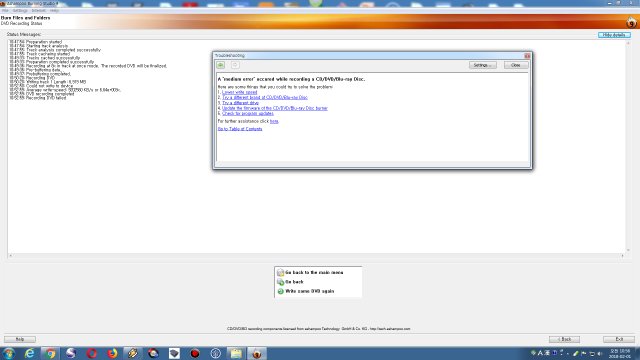Click the Exit button at bottom right

coord(619,339)
